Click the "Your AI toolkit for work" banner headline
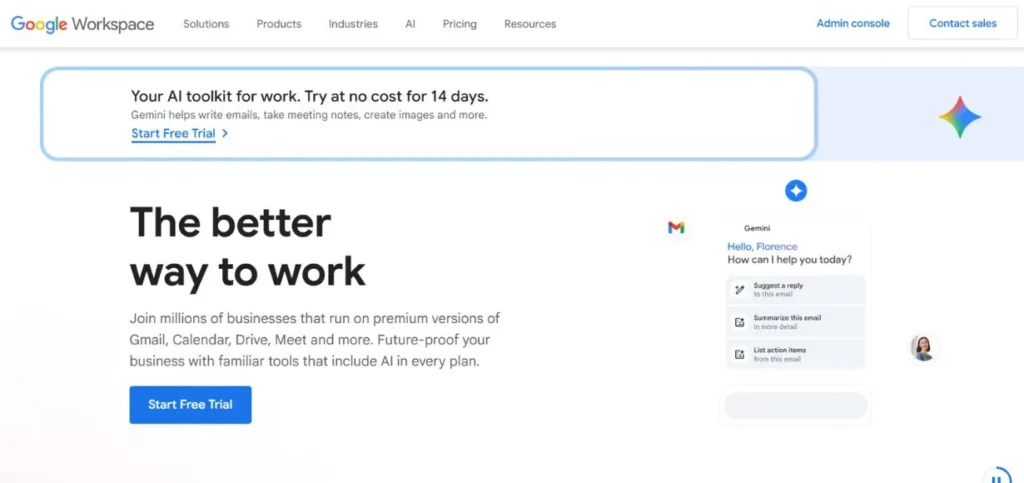Viewport: 1024px width, 483px height. tap(310, 97)
